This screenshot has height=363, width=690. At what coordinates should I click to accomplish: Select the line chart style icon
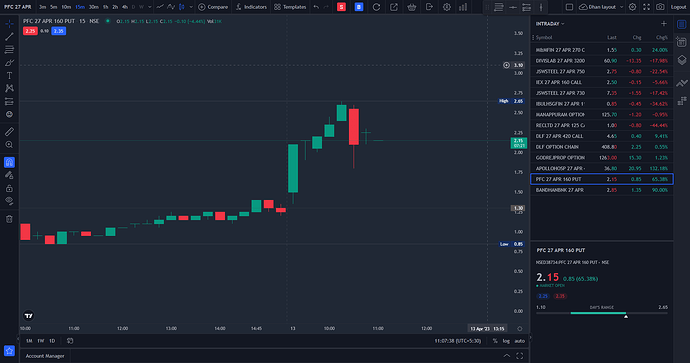(160, 7)
